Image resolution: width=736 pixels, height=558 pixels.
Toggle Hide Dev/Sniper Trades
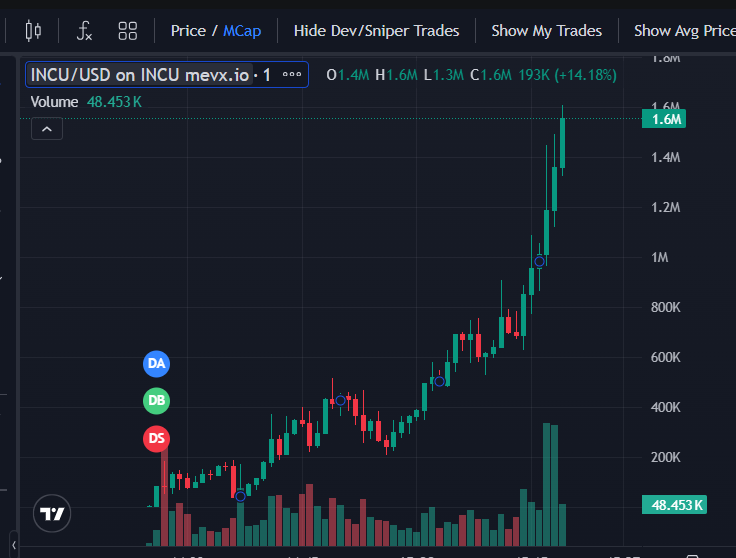[376, 31]
